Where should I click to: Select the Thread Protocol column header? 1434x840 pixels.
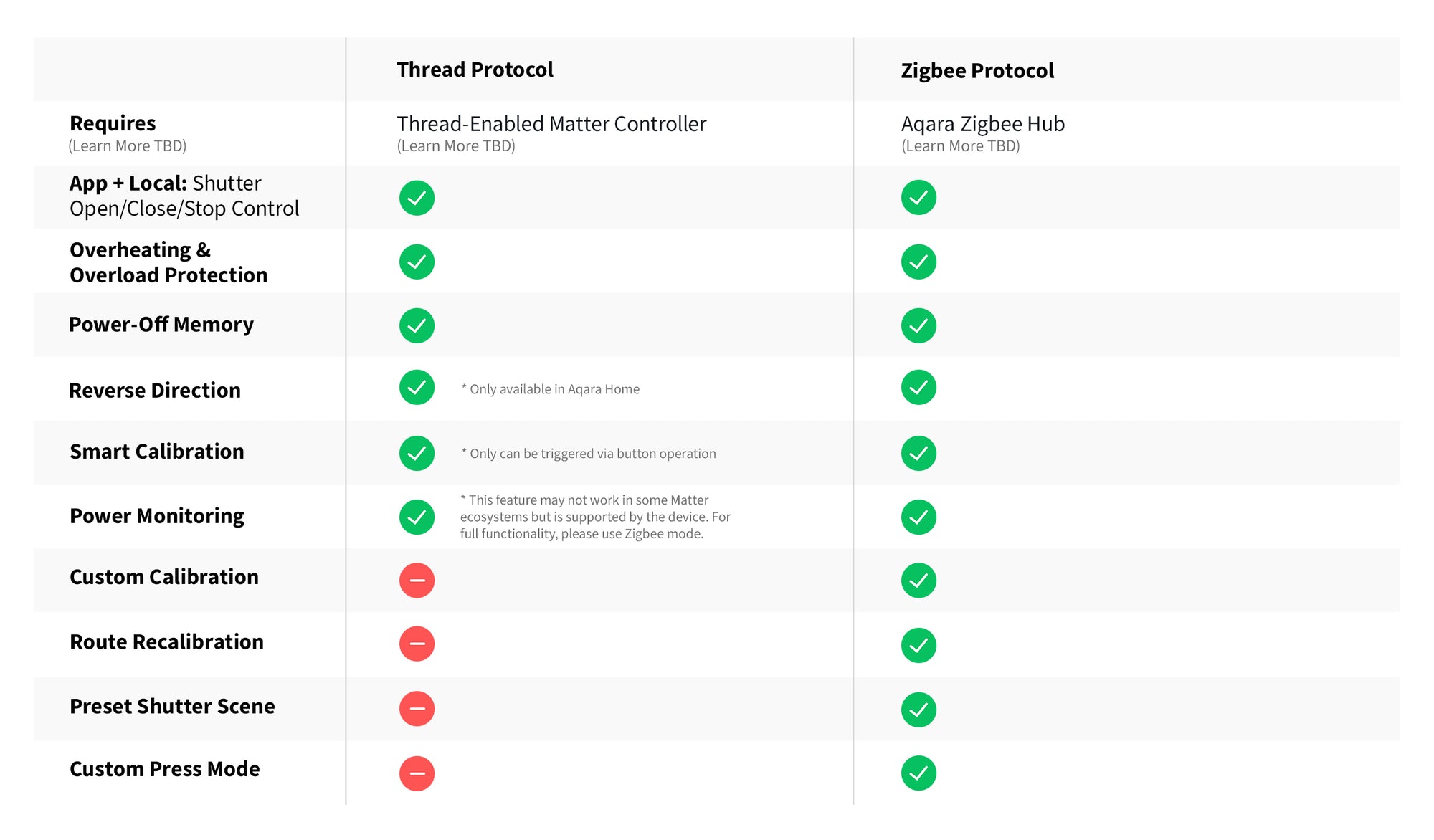tap(475, 70)
